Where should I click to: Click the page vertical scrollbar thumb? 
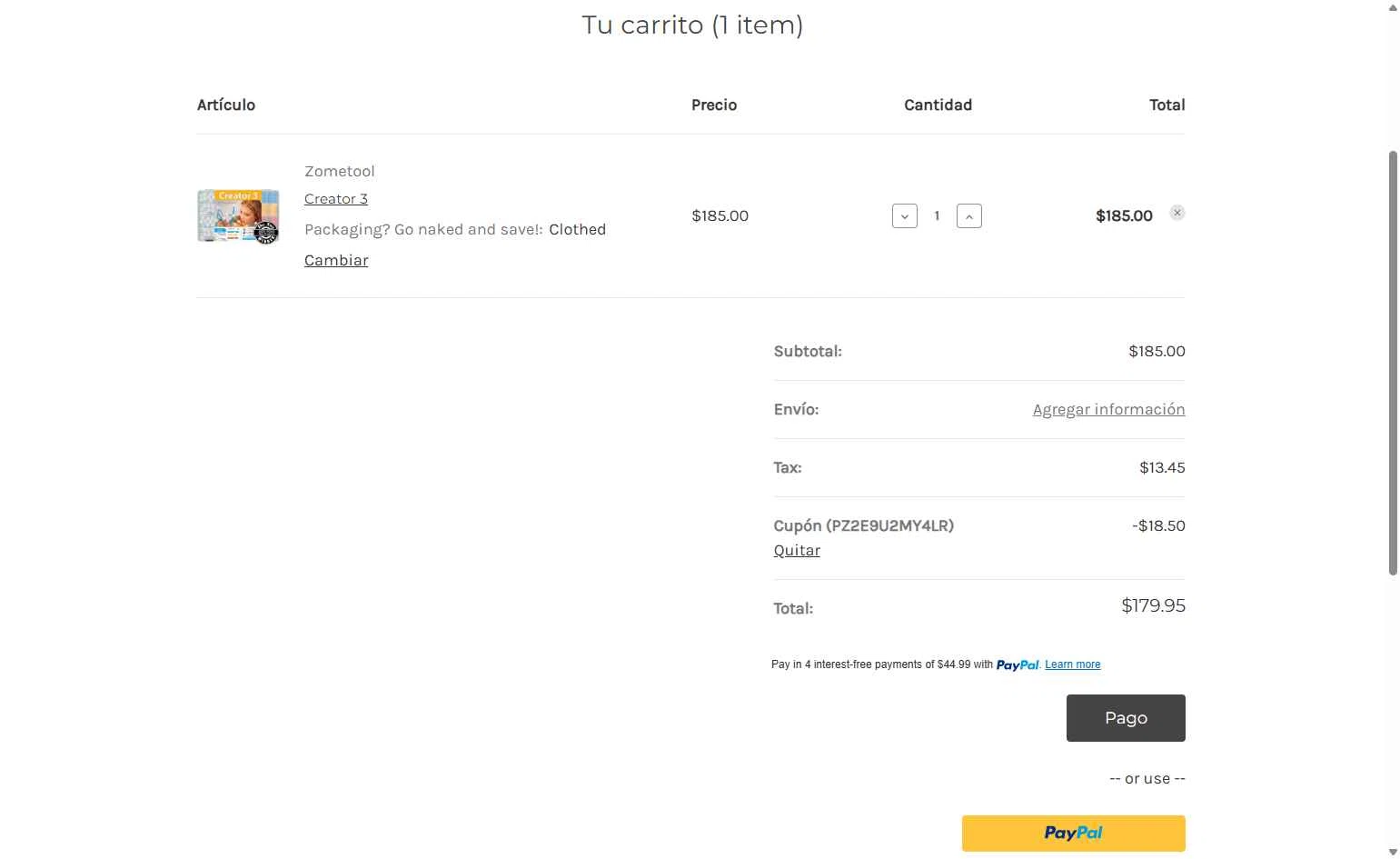(x=1393, y=364)
